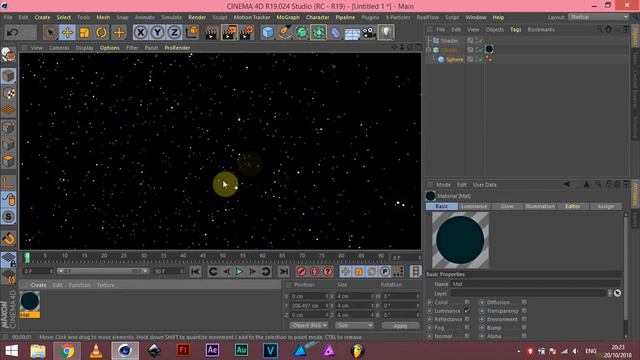Activate the Move tool
This screenshot has height=360, width=640.
[67, 32]
